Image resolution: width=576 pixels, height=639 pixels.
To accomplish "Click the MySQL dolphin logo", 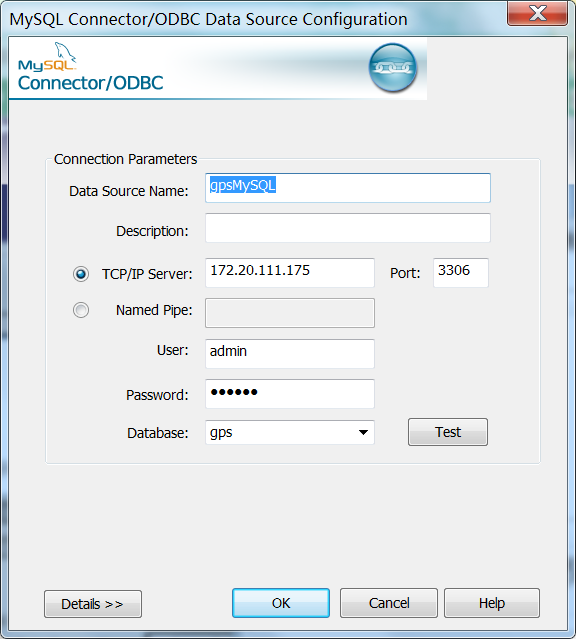I will [47, 57].
